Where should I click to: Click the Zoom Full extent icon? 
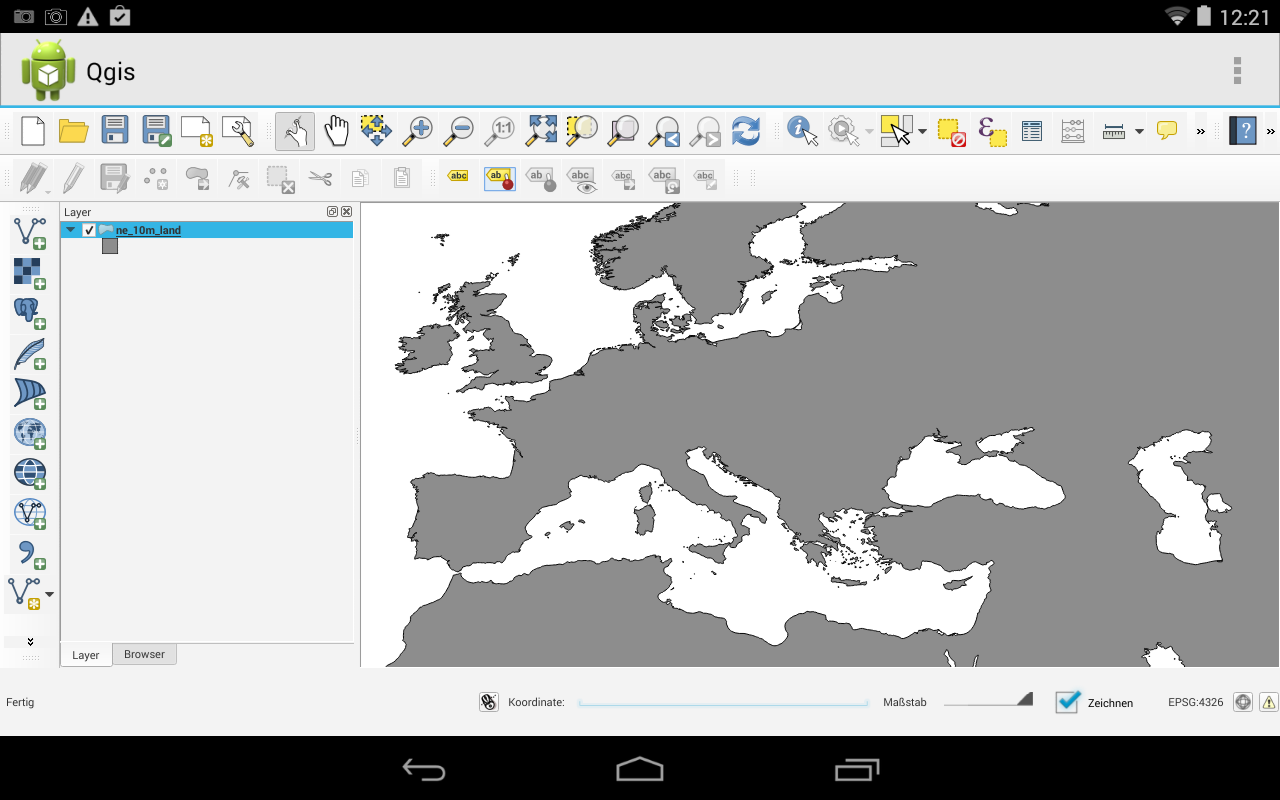541,130
